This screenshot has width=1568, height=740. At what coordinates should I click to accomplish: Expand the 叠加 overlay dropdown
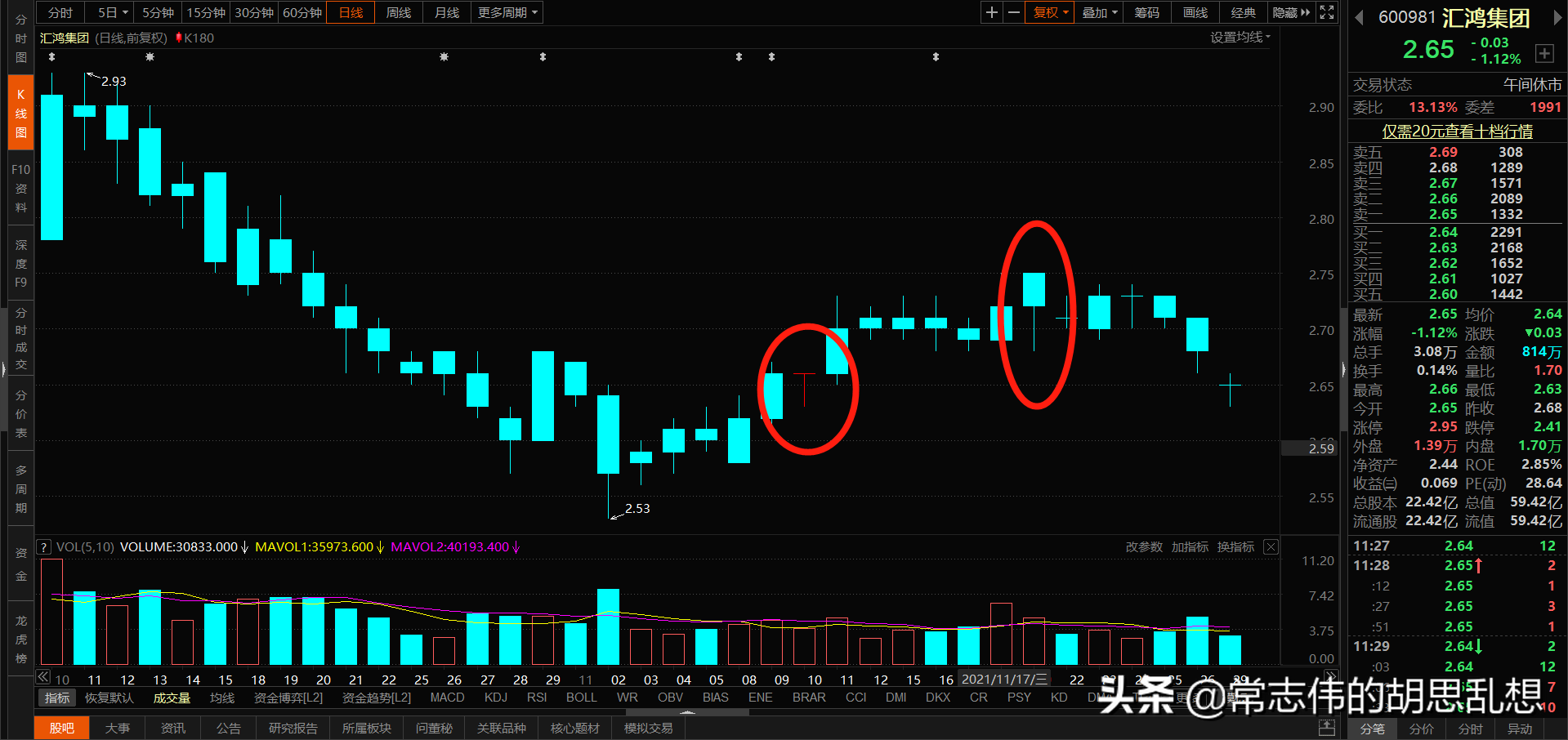tap(1098, 12)
